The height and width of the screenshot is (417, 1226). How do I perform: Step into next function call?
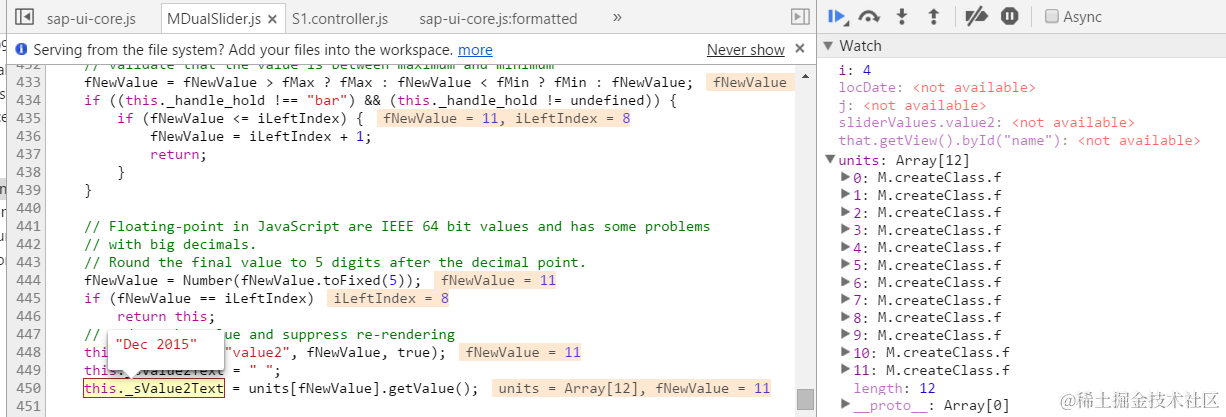tap(902, 16)
